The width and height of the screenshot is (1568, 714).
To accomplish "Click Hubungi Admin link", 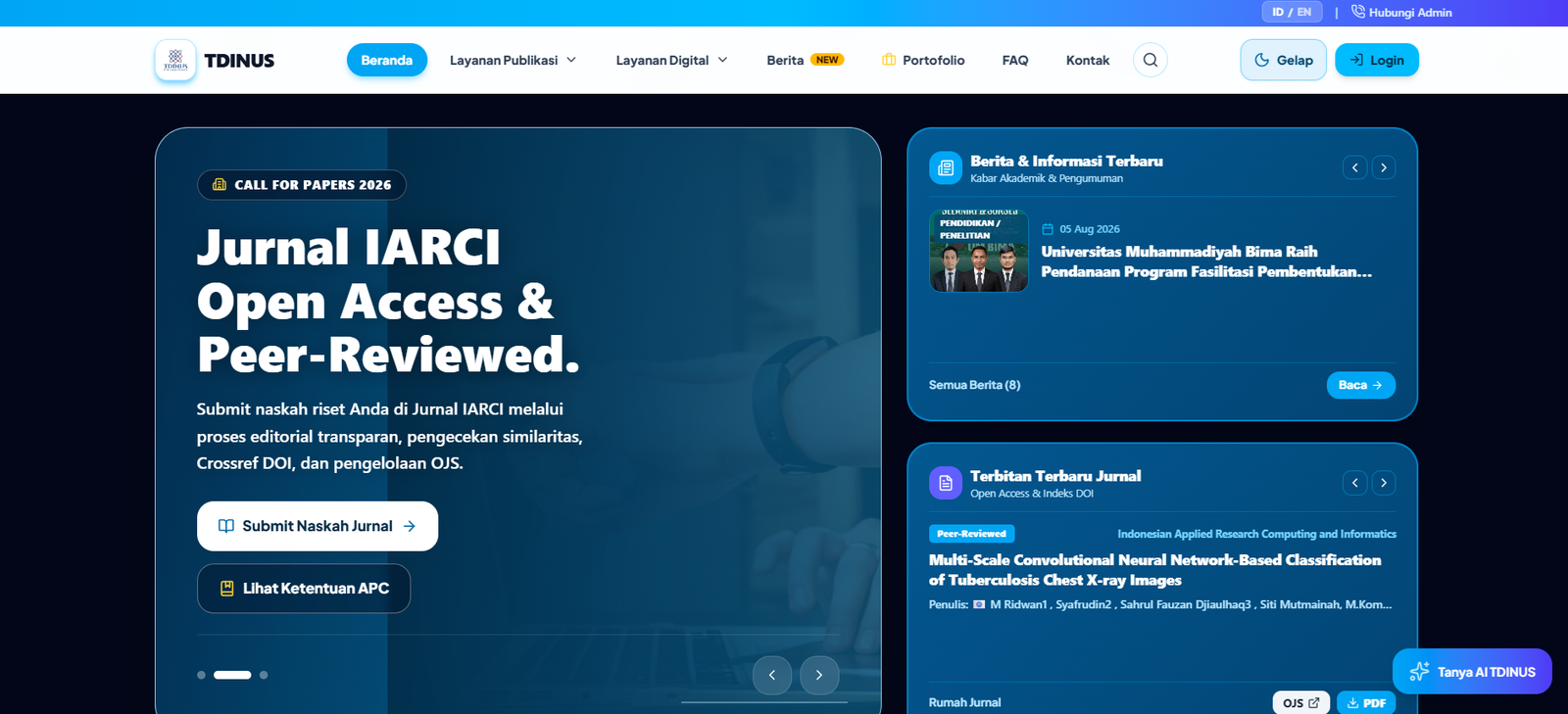I will coord(1401,12).
